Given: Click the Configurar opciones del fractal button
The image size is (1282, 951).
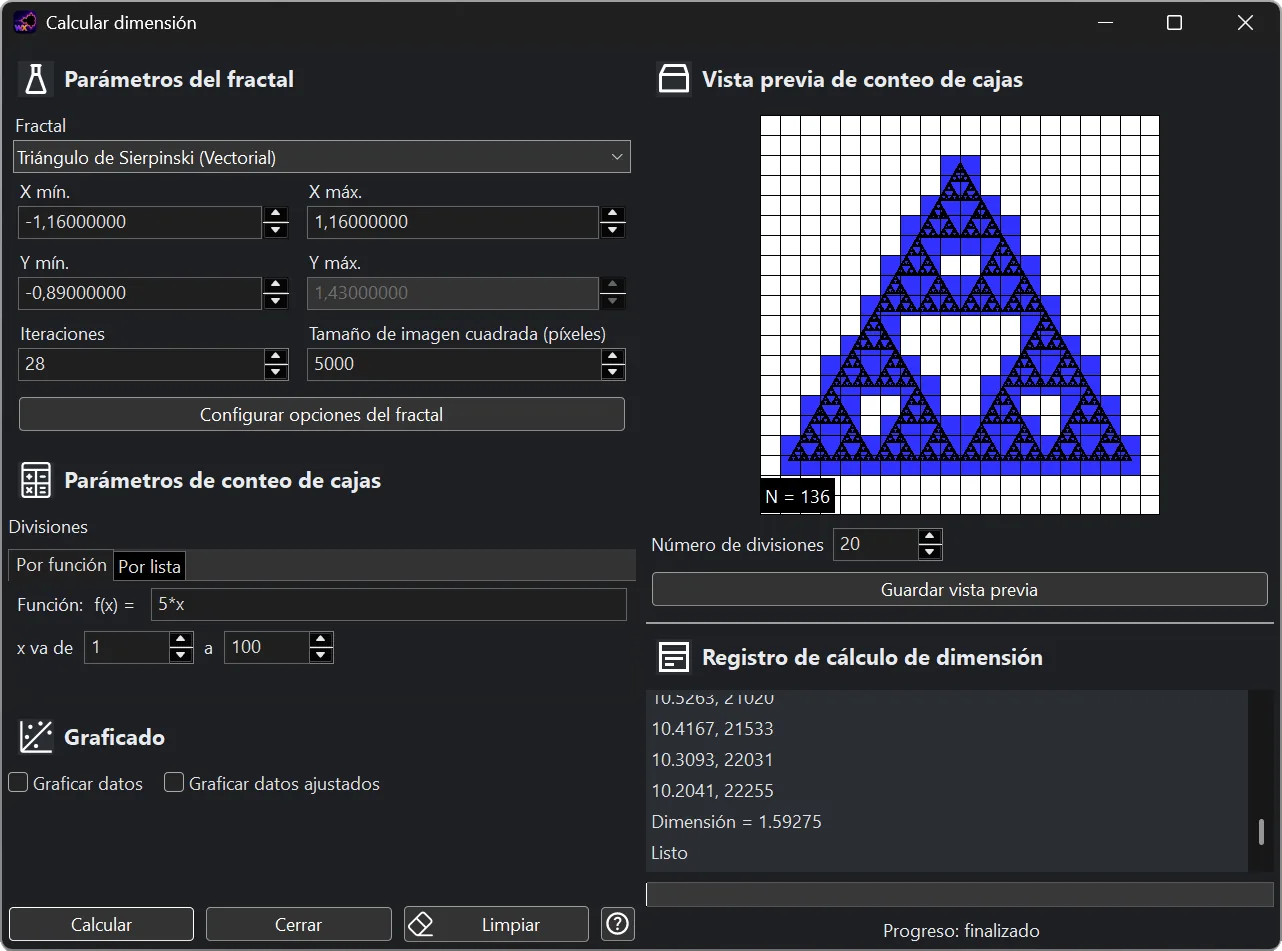Looking at the screenshot, I should pyautogui.click(x=322, y=414).
